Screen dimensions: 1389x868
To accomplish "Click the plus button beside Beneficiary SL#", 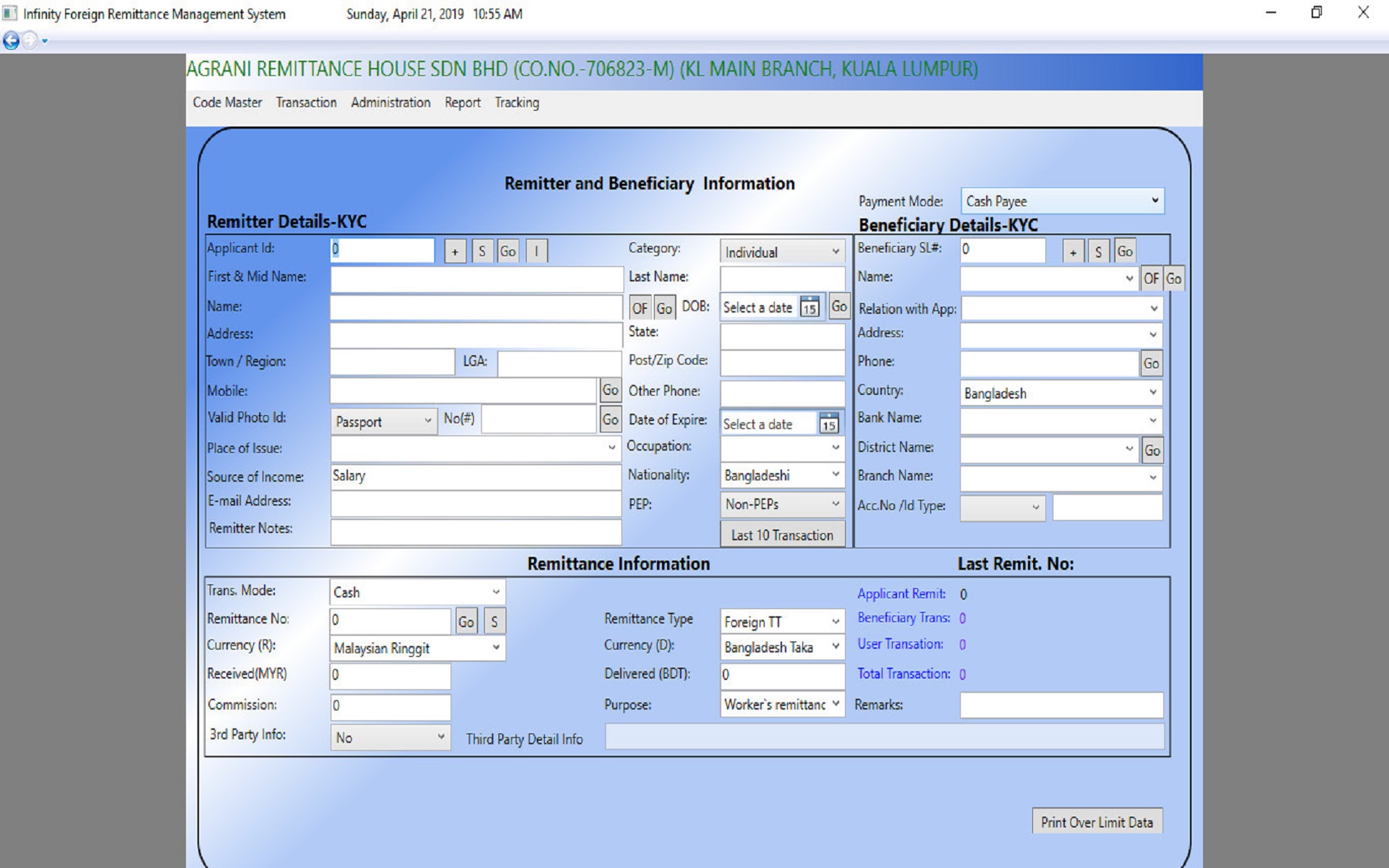I will pos(1073,252).
